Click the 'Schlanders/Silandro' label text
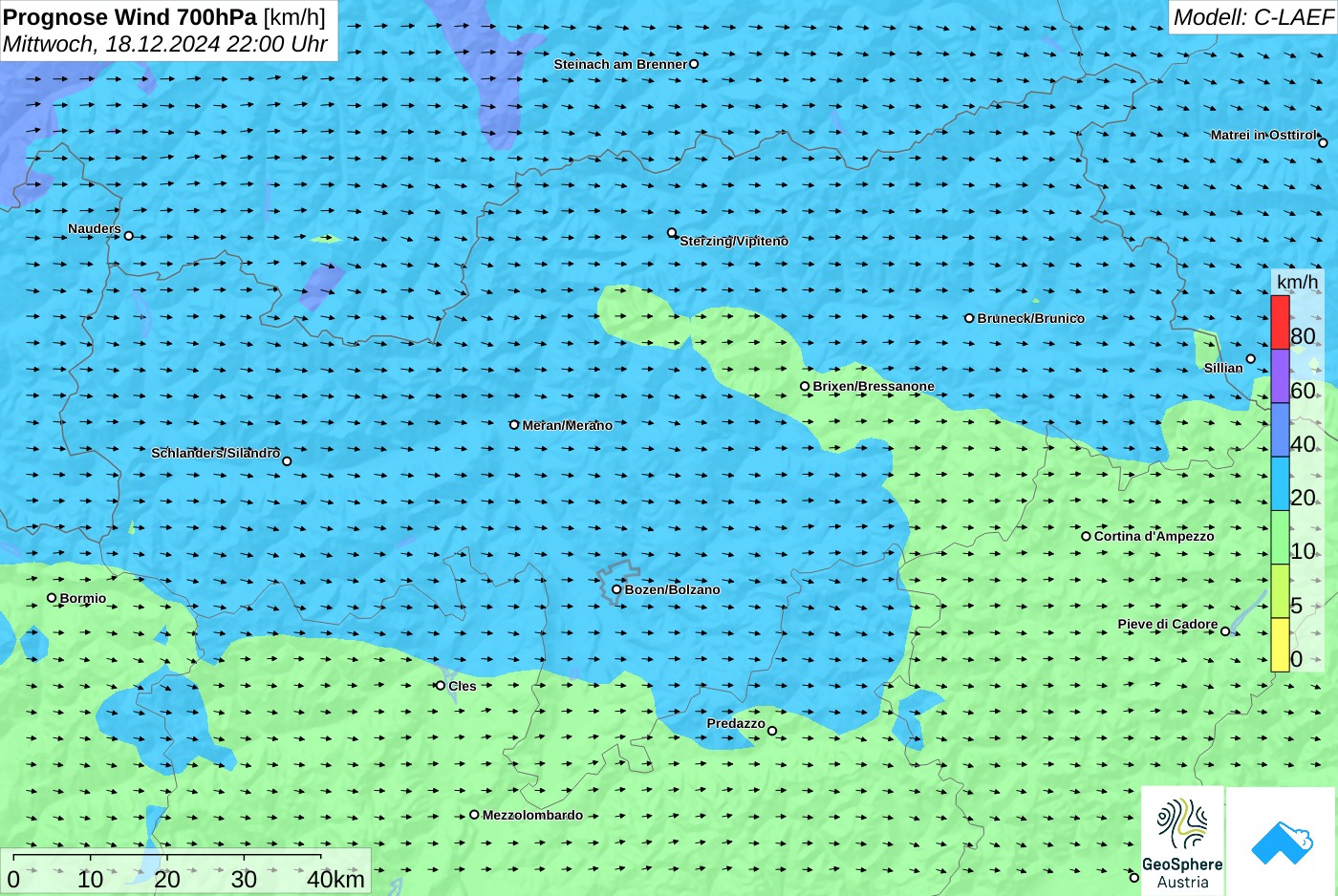Screen dimensions: 1338x896 tap(216, 453)
